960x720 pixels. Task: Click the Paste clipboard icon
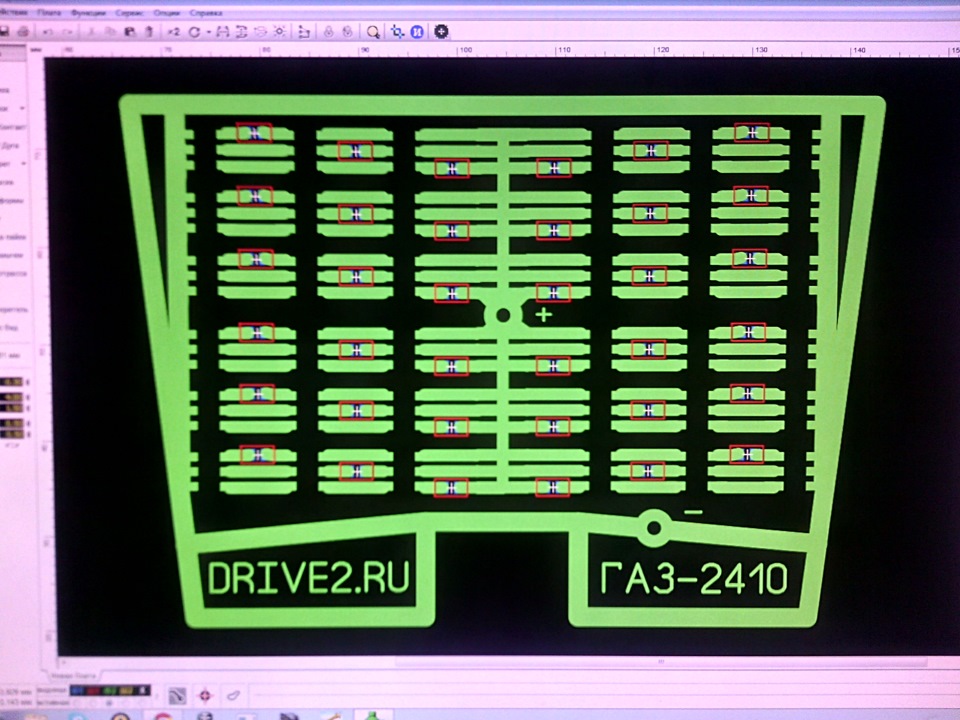[x=130, y=32]
